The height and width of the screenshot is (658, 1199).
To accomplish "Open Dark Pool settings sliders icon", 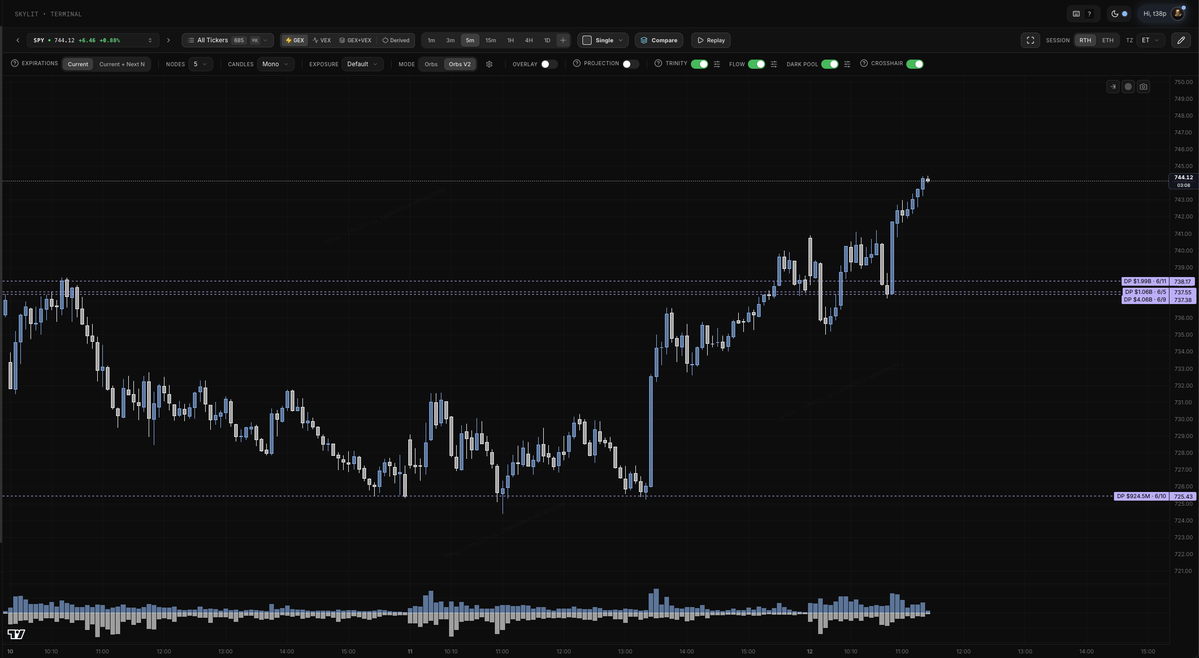I will point(847,64).
